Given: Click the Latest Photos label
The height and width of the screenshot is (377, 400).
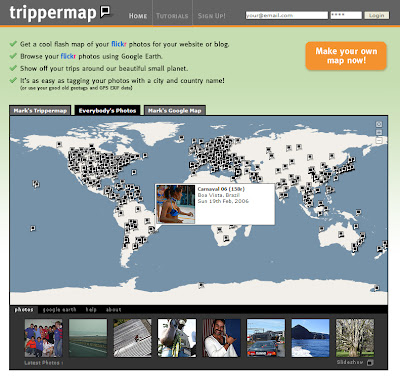Looking at the screenshot, I should coord(43,363).
